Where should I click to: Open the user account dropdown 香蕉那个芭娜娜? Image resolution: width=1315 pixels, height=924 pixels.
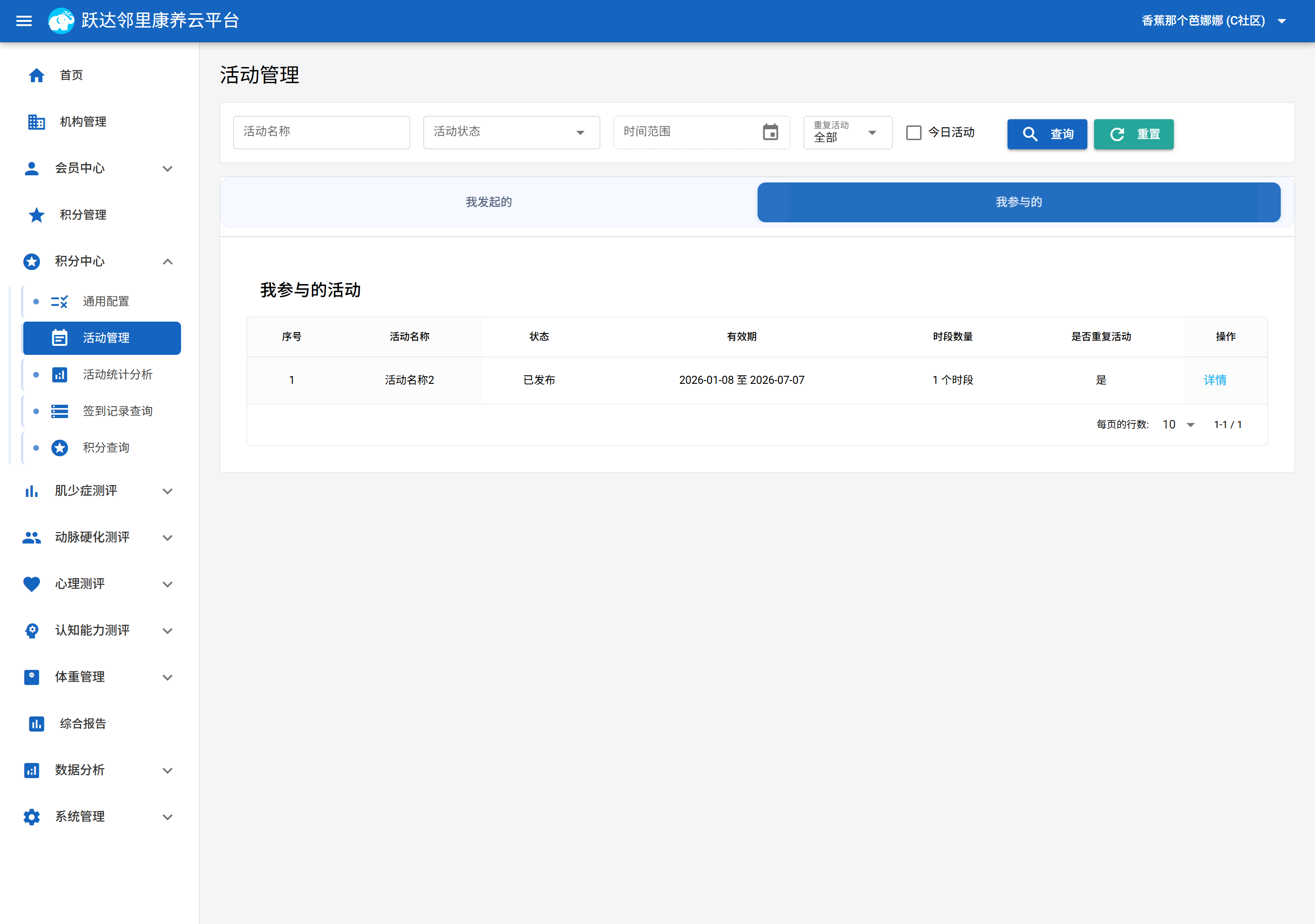[x=1214, y=21]
